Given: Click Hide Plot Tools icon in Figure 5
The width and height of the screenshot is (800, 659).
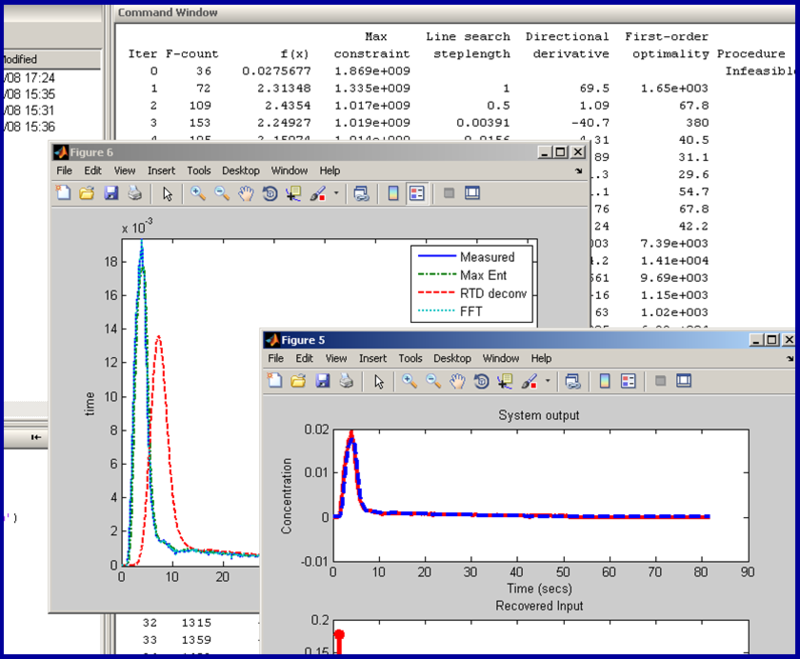Looking at the screenshot, I should 660,381.
